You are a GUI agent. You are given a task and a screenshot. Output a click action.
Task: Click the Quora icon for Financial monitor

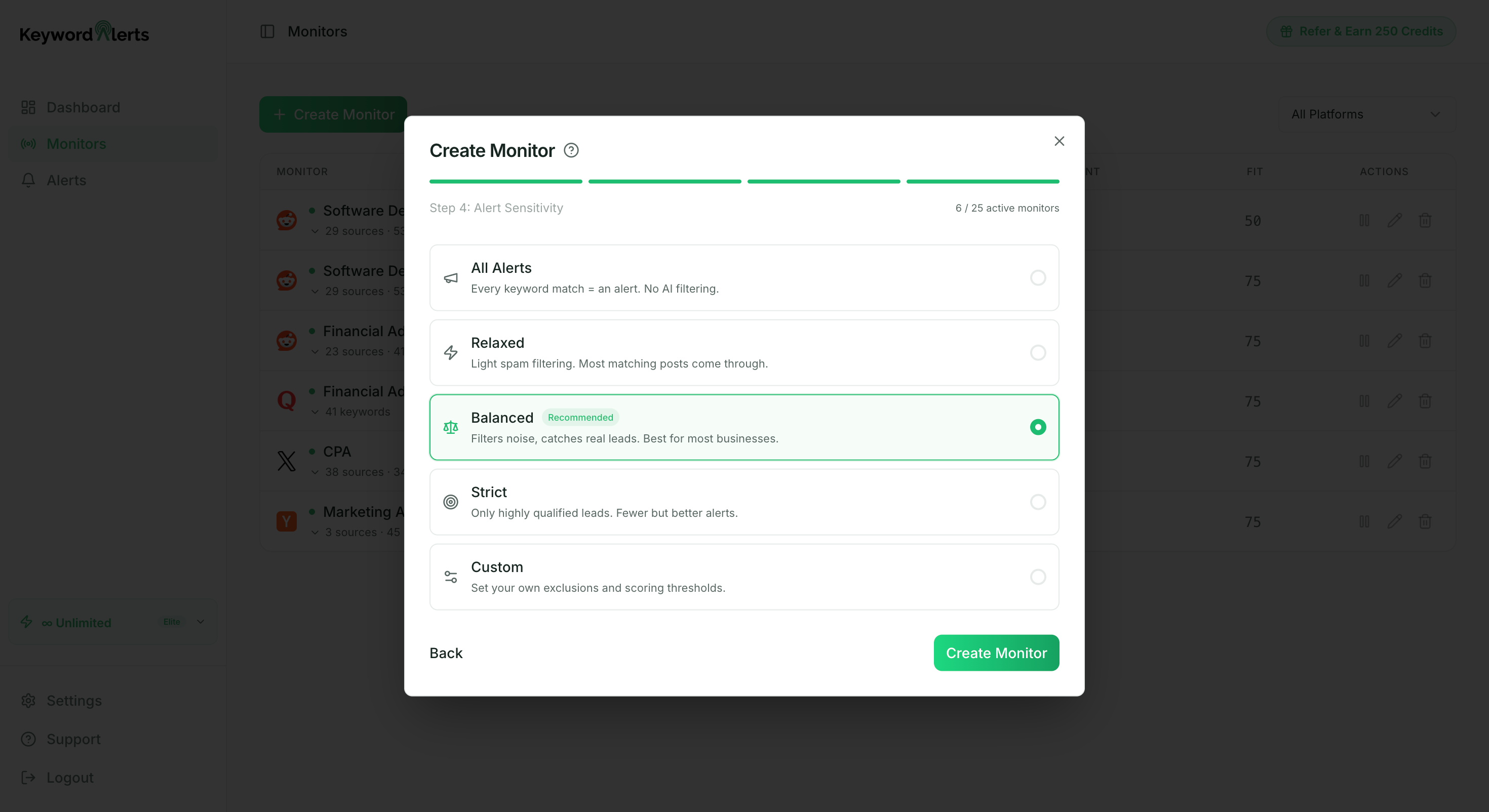pyautogui.click(x=286, y=400)
